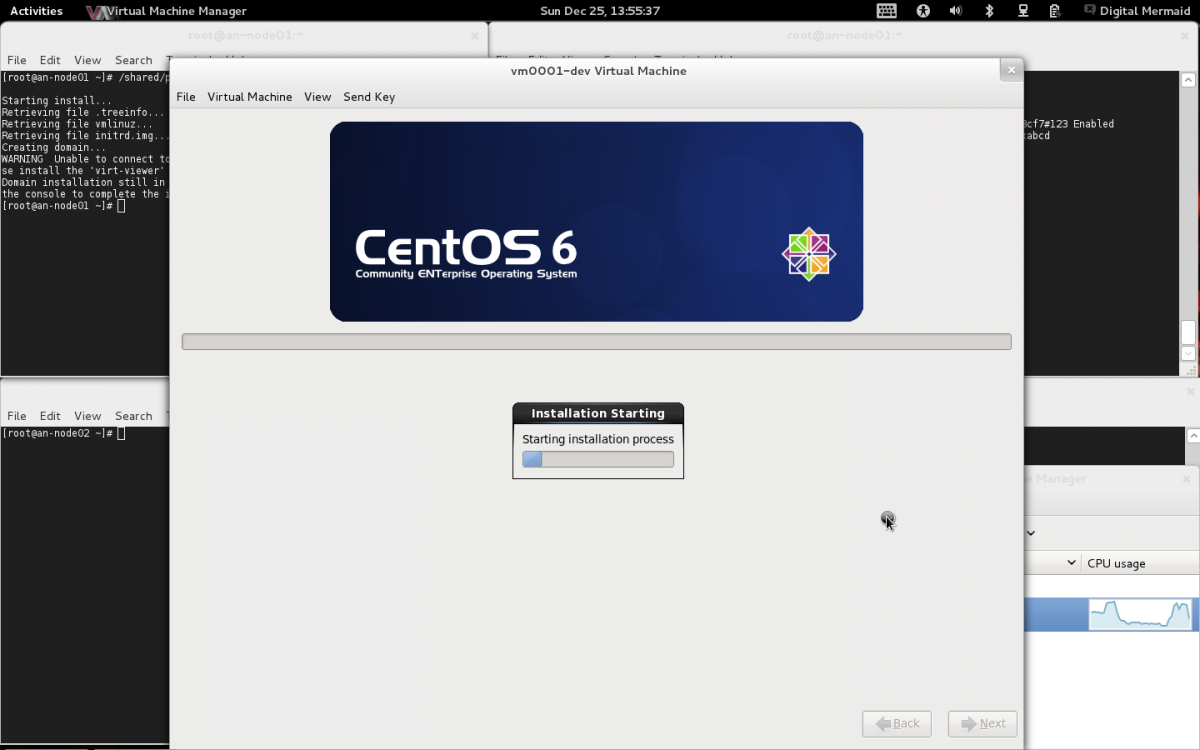Viewport: 1200px width, 750px height.
Task: Expand the column dropdown left of CPU usage
Action: pyautogui.click(x=1071, y=563)
